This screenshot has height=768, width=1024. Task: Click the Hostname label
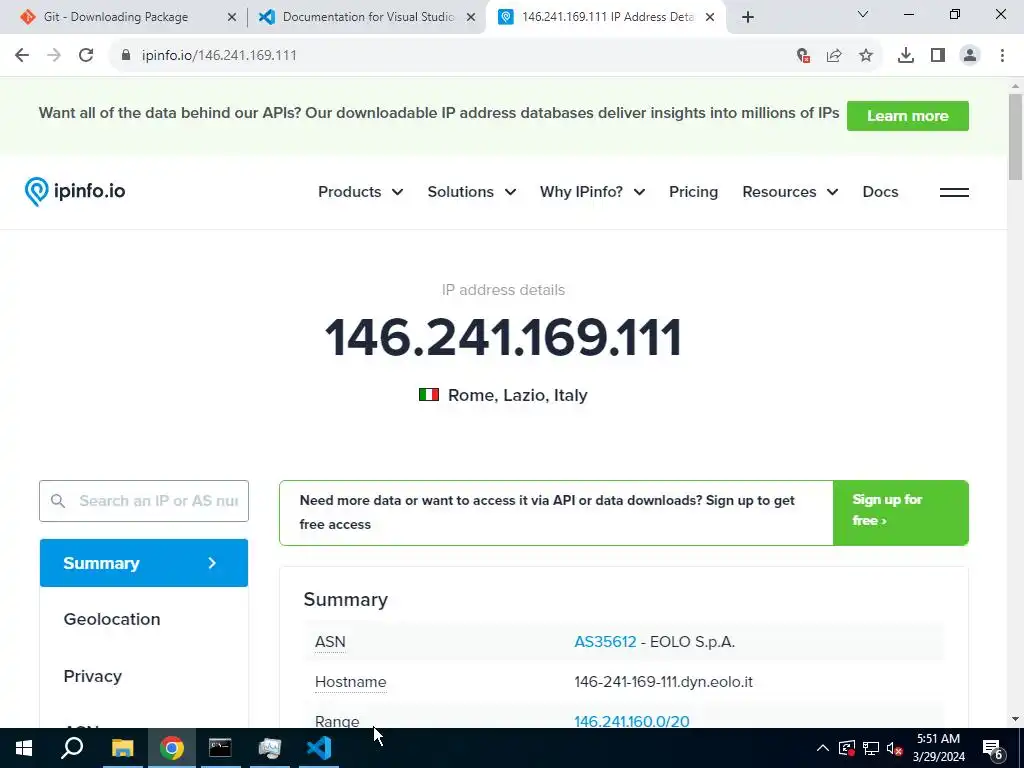[x=351, y=682]
